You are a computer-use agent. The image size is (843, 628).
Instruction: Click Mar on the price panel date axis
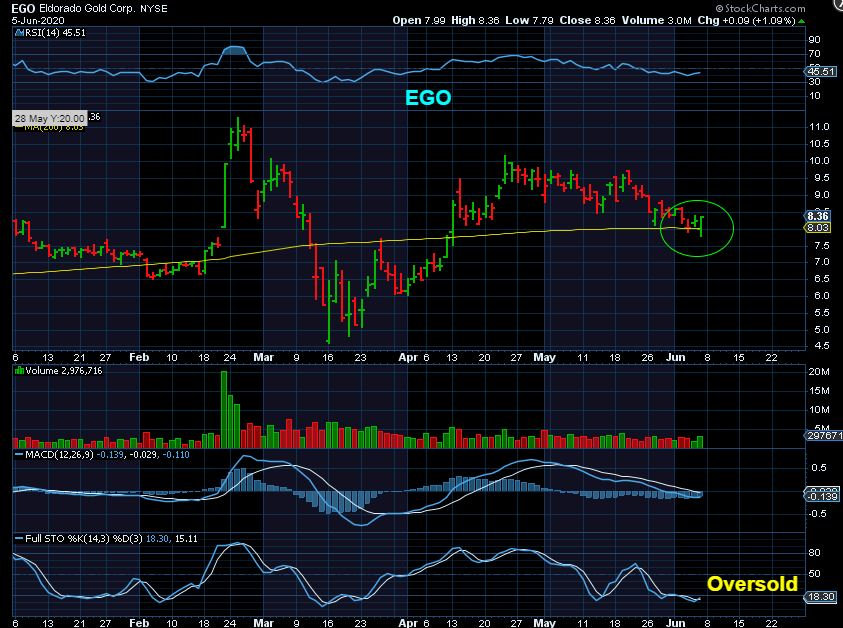(x=263, y=358)
